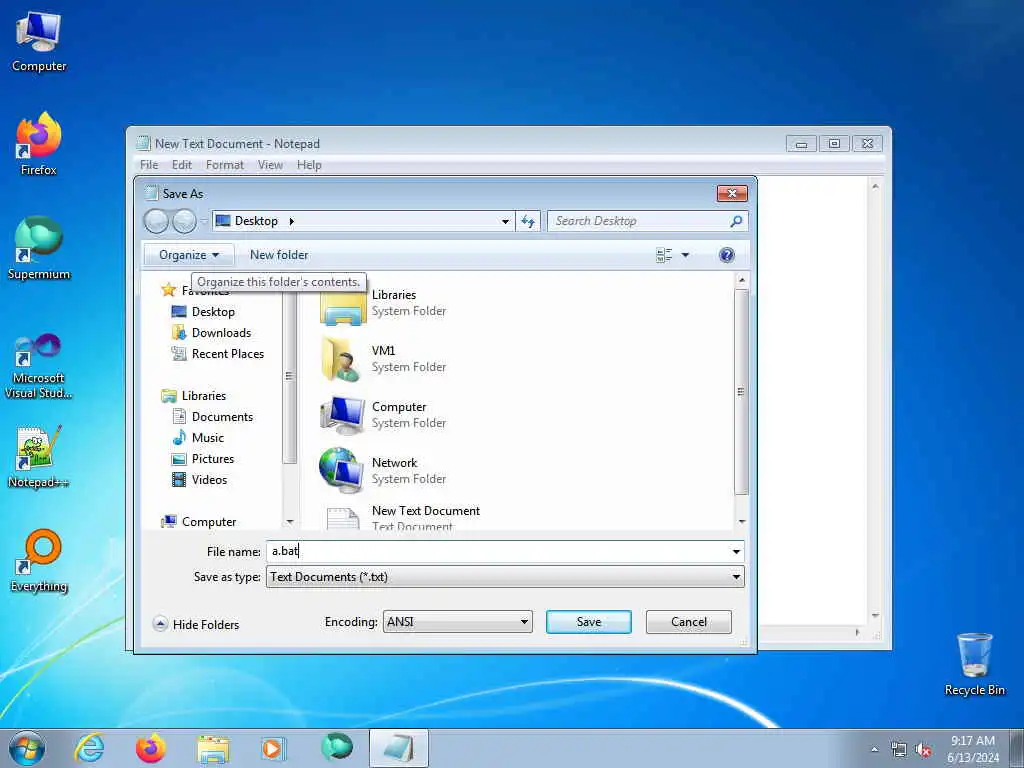Click the search magnifier icon
The image size is (1024, 768).
(x=736, y=221)
